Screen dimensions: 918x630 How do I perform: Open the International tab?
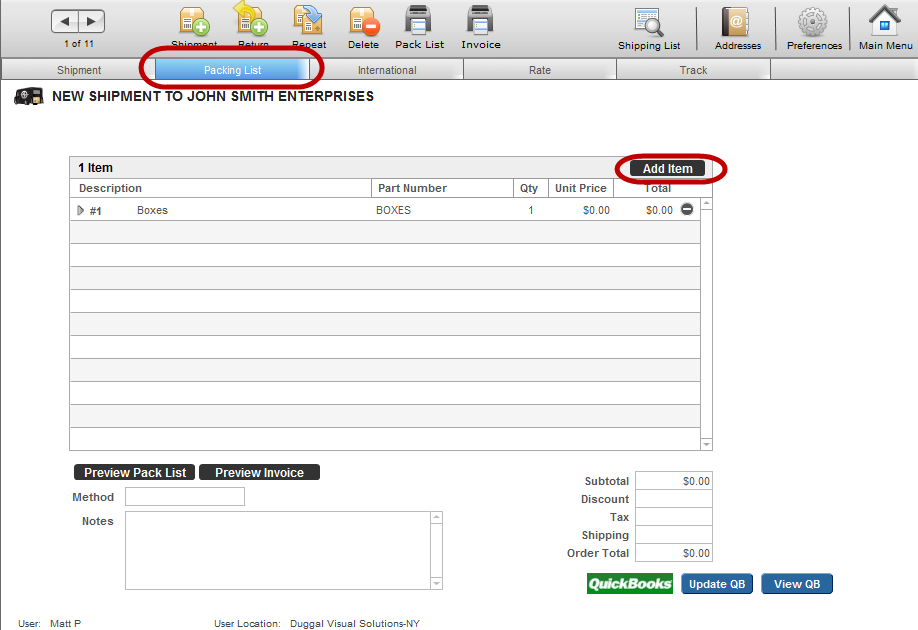click(x=387, y=70)
